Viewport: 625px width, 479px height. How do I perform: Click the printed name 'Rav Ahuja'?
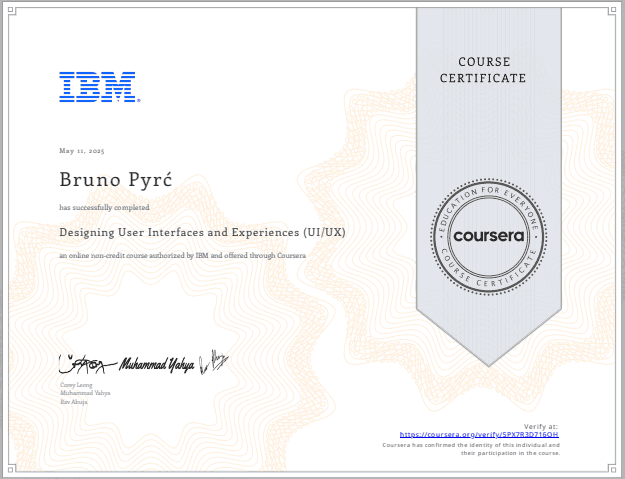click(x=74, y=402)
